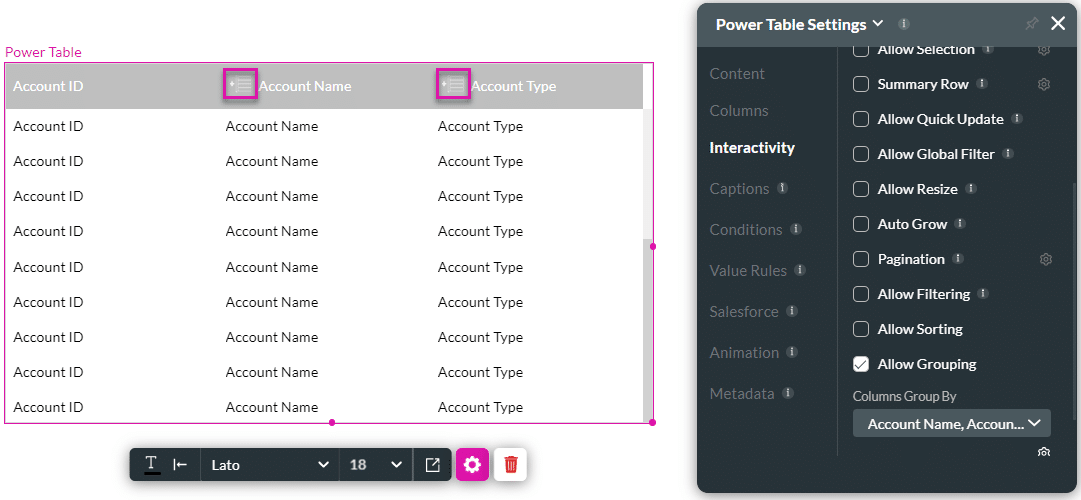Show the info tooltip for Allow Filtering

pyautogui.click(x=983, y=293)
